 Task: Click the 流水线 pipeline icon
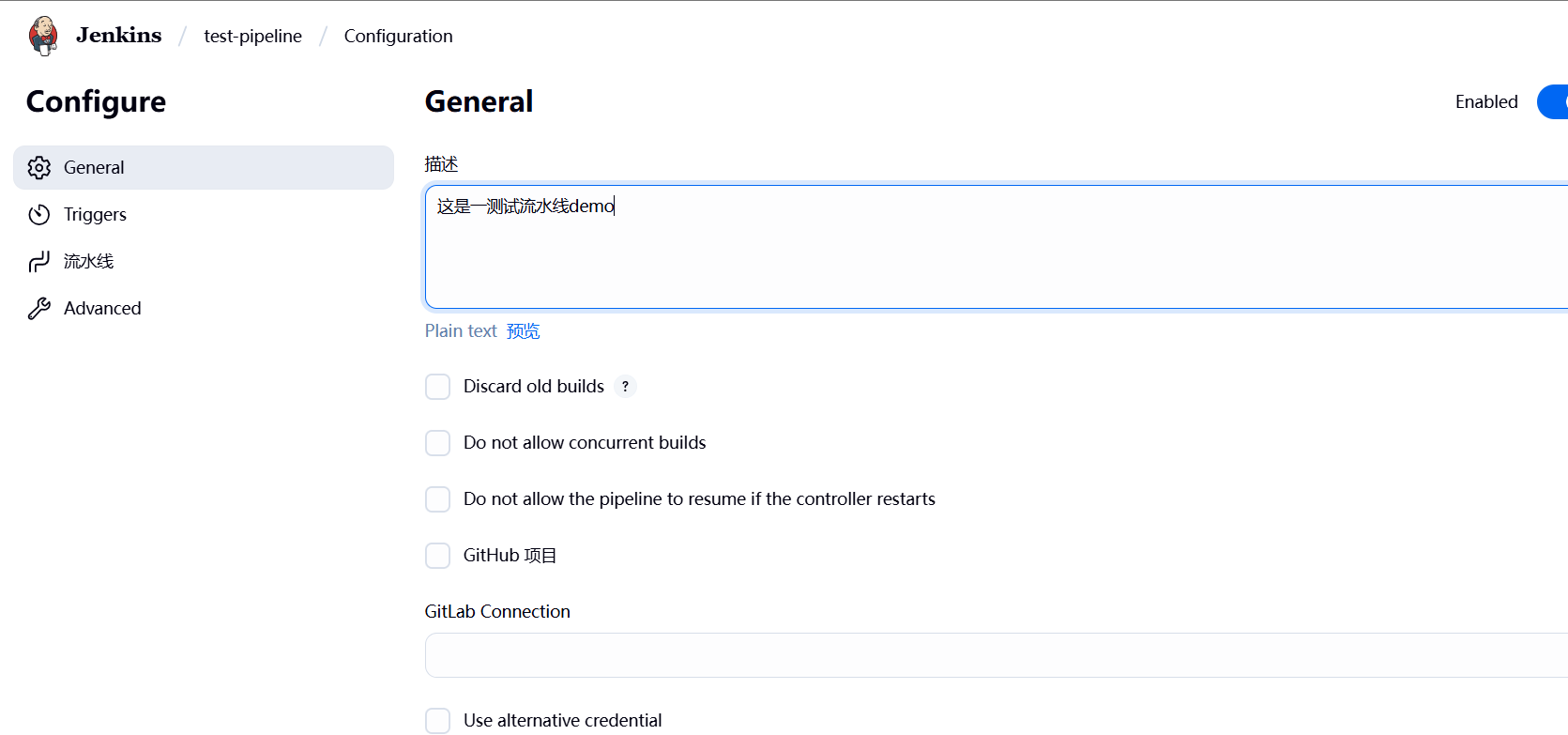pyautogui.click(x=38, y=261)
